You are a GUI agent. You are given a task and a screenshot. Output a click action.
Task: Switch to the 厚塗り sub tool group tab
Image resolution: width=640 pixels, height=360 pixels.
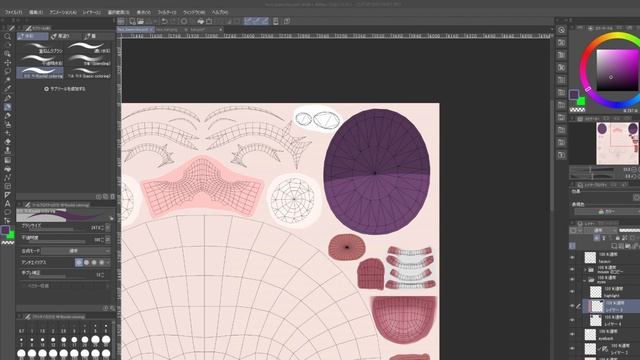(64, 36)
